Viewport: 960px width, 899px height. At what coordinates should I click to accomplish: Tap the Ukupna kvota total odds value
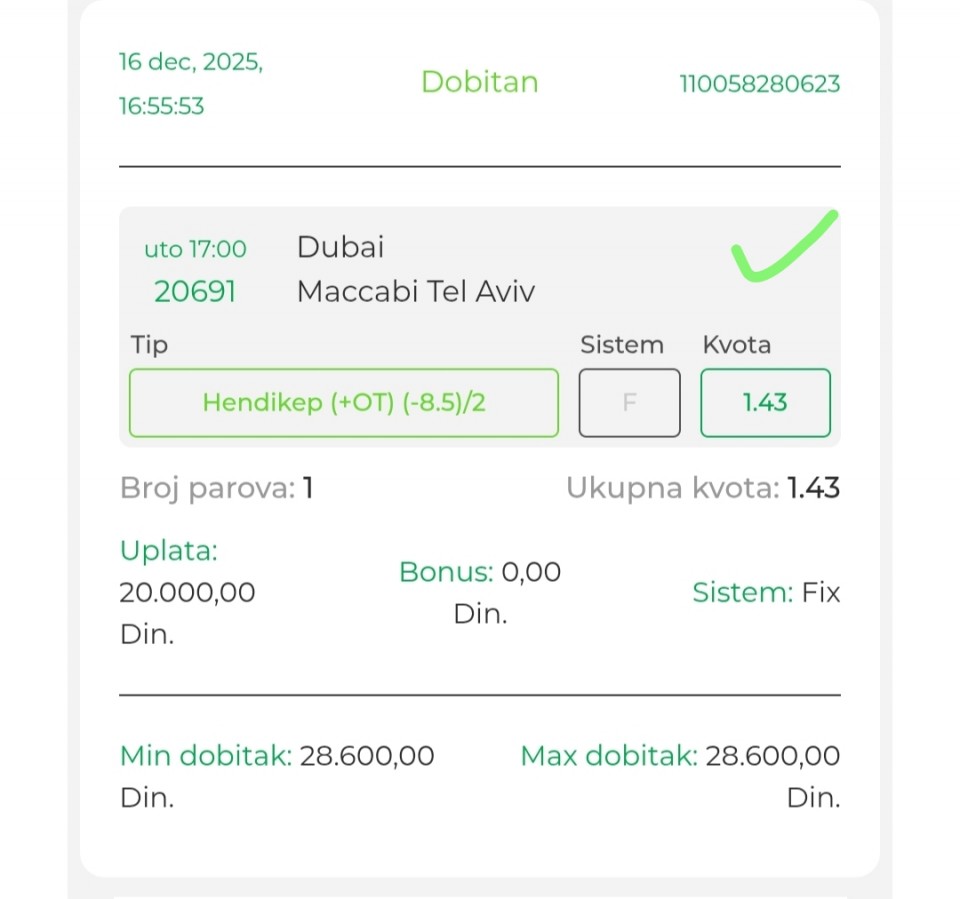click(x=812, y=488)
